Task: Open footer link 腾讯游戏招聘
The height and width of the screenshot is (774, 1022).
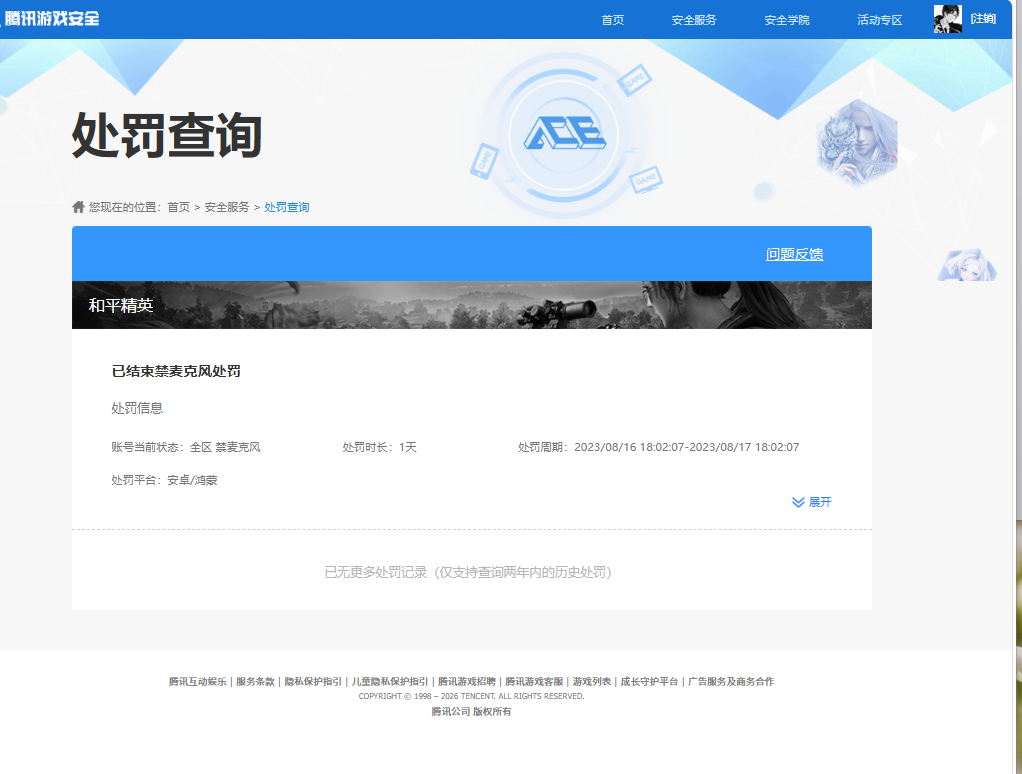Action: click(467, 681)
